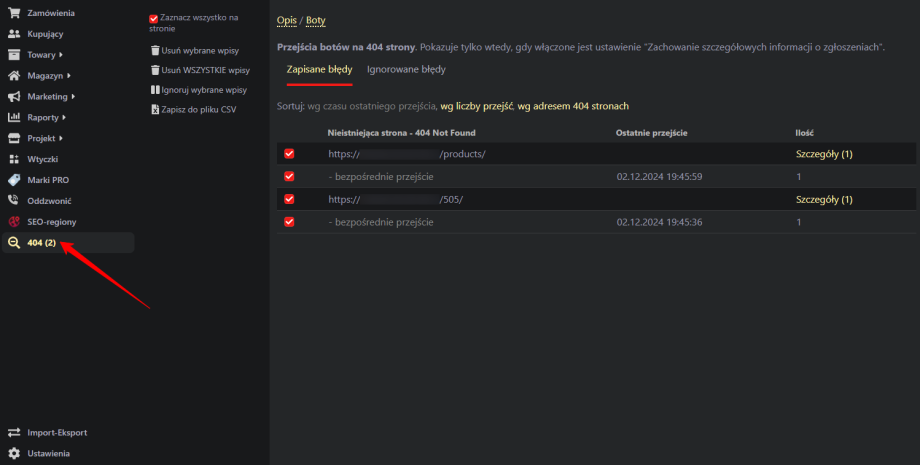
Task: Click the Ustawienia gear icon
Action: [x=14, y=453]
